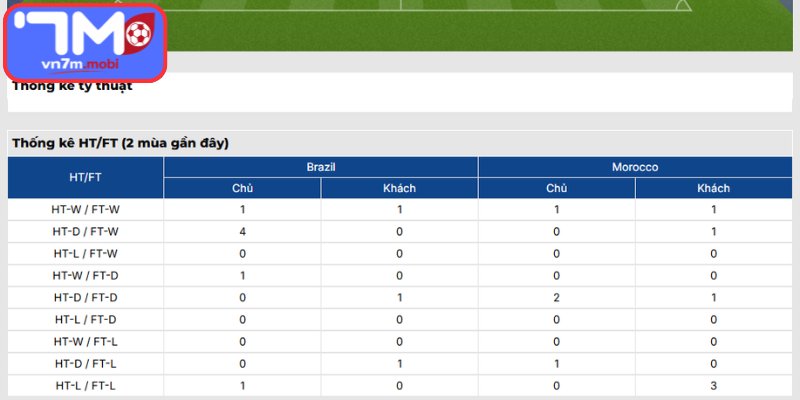Select the HT-D / FT-L row label
Viewport: 800px width, 400px height.
tap(85, 364)
